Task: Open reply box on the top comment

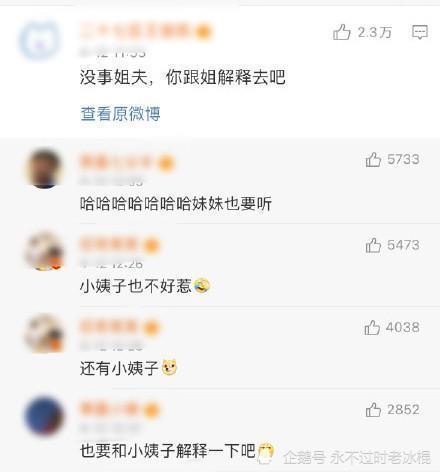Action: pos(420,32)
